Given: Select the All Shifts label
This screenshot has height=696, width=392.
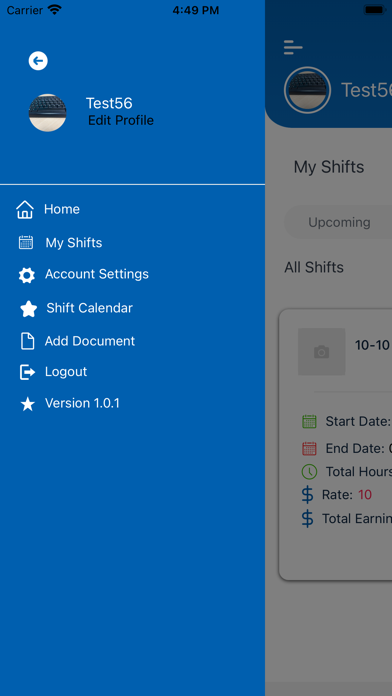Looking at the screenshot, I should click(314, 267).
